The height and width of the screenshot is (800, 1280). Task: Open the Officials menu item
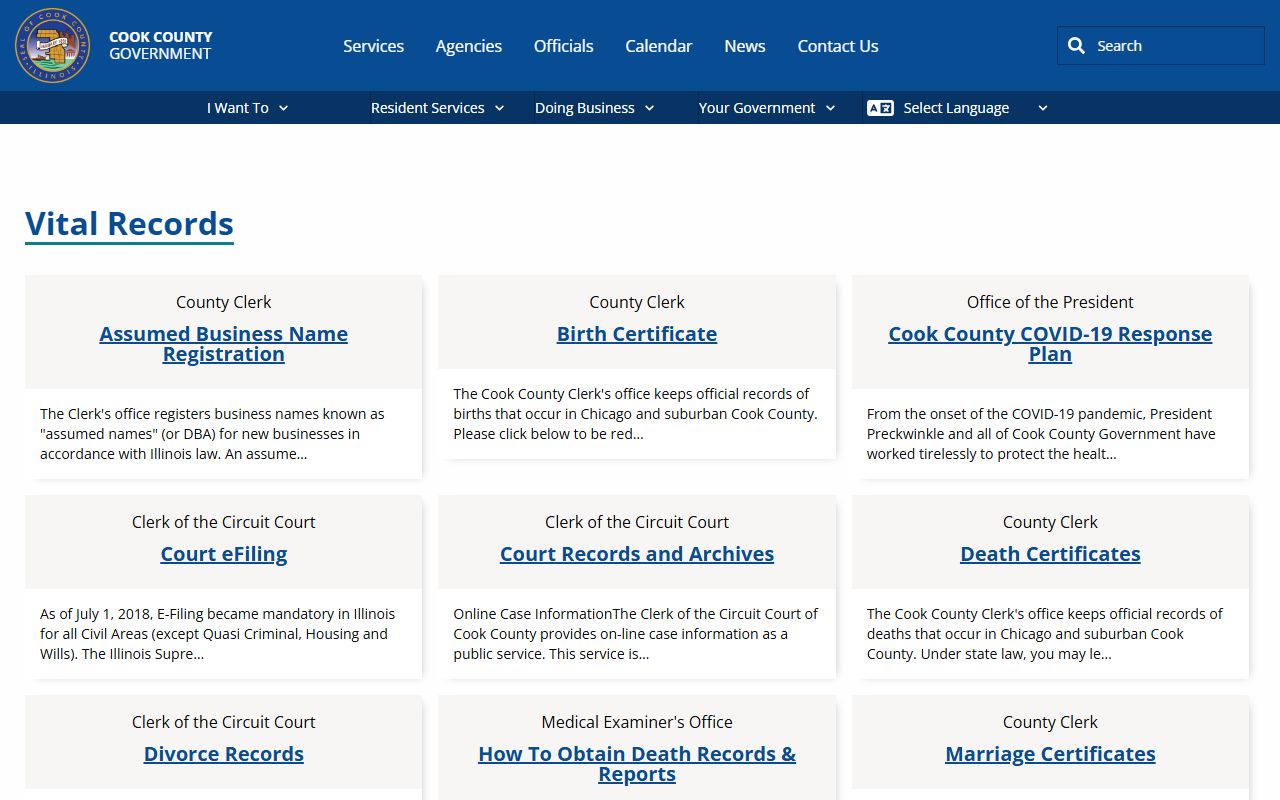[564, 46]
